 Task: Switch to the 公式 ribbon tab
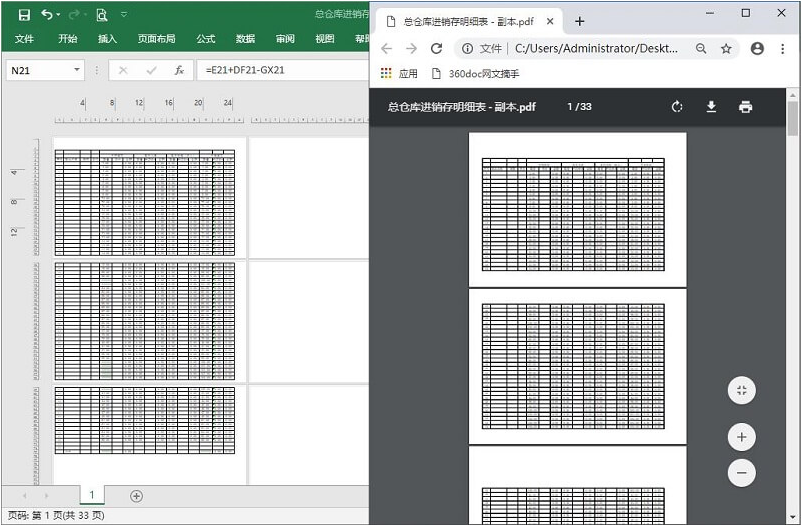pyautogui.click(x=206, y=39)
